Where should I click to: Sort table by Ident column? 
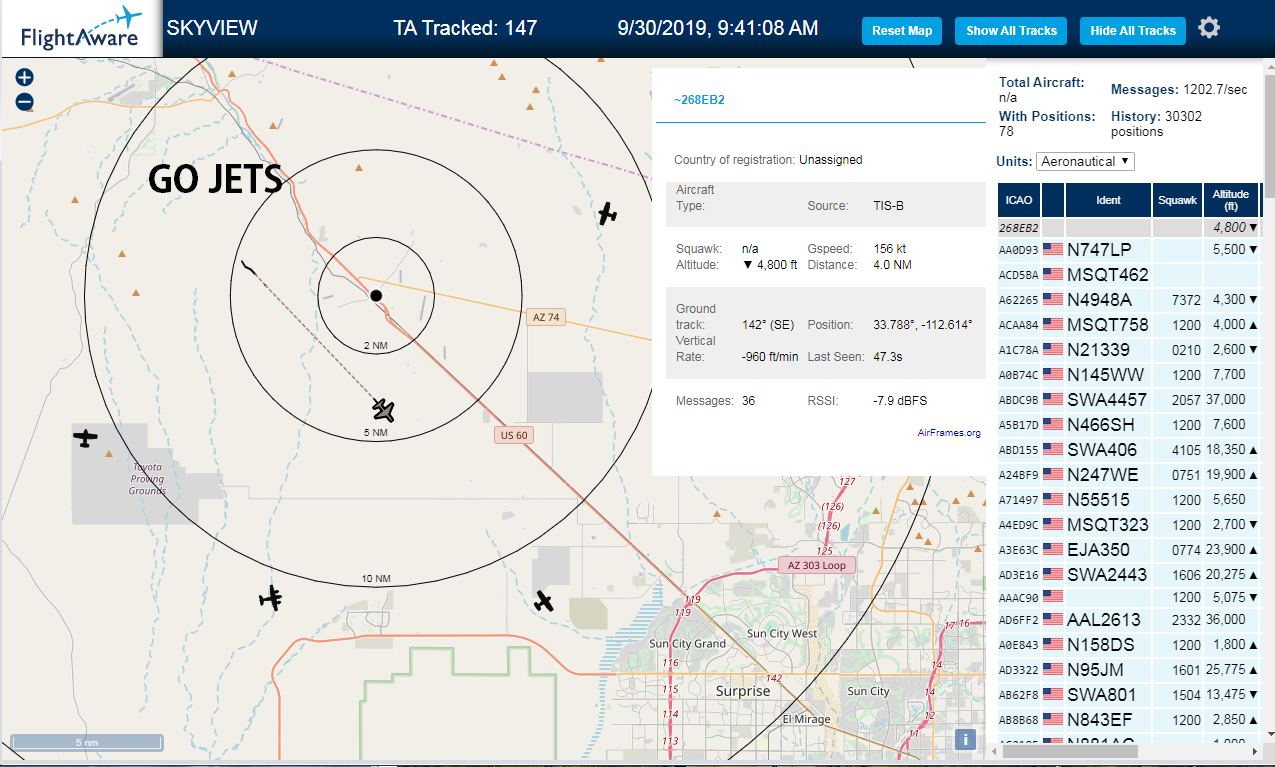pyautogui.click(x=1108, y=200)
